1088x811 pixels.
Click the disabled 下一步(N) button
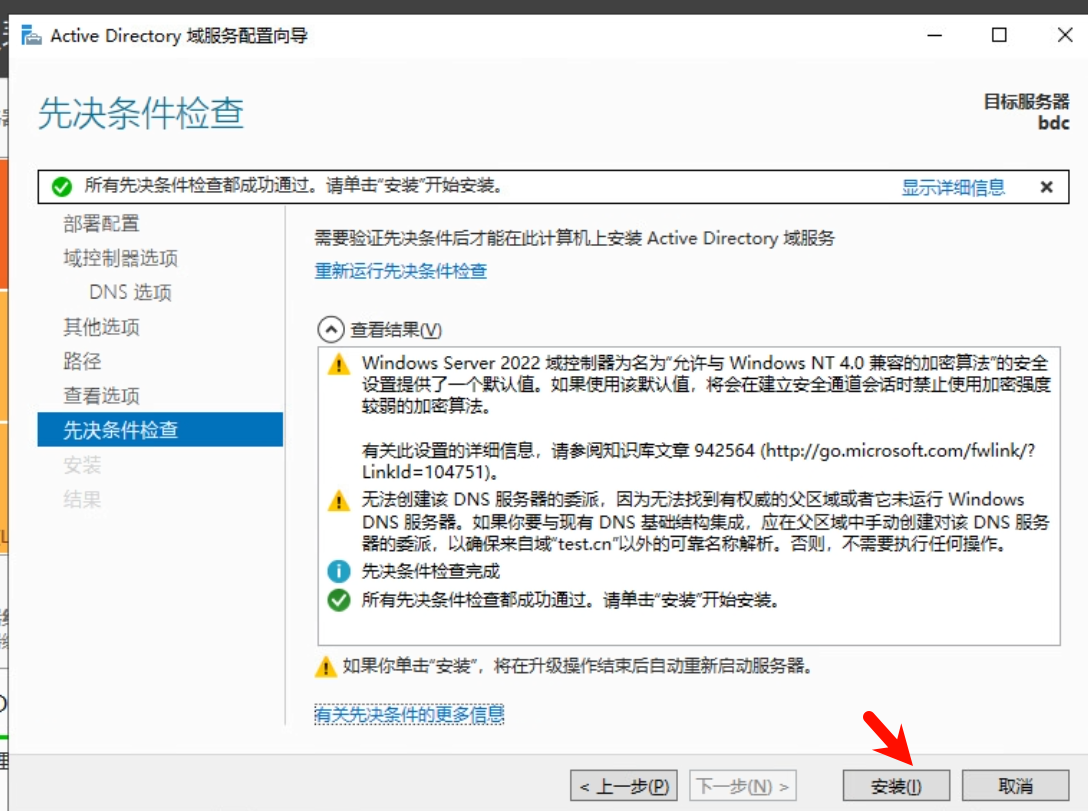(x=742, y=786)
